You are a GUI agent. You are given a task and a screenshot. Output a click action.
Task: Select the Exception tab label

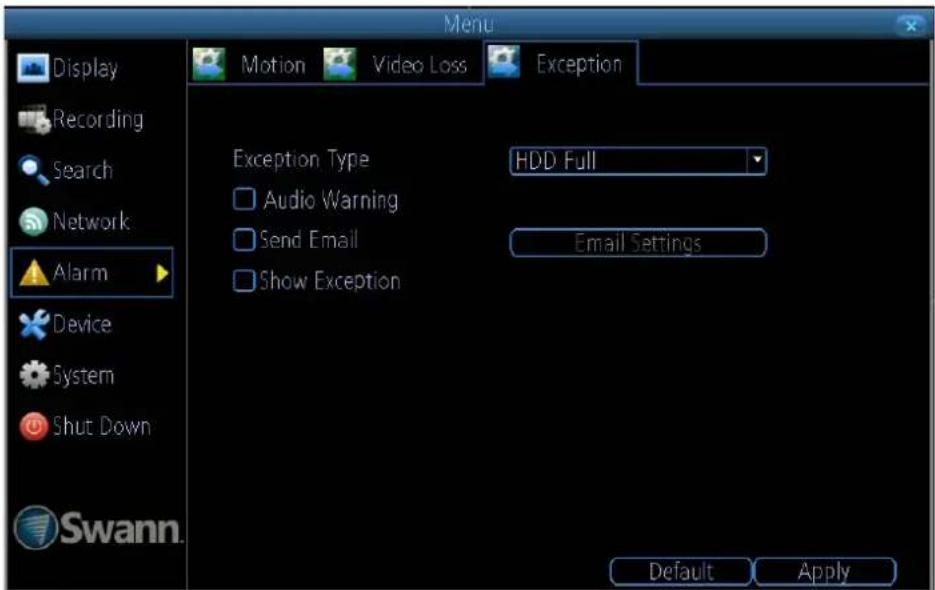(579, 64)
